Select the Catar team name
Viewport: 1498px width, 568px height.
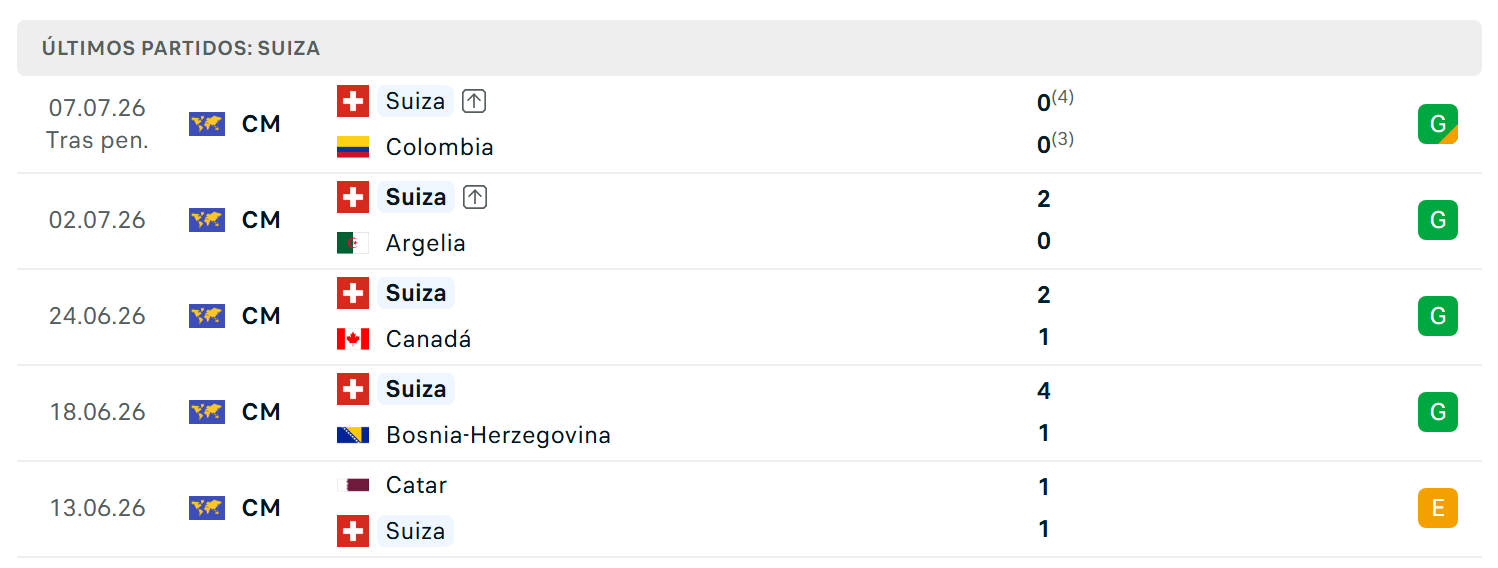click(x=416, y=485)
